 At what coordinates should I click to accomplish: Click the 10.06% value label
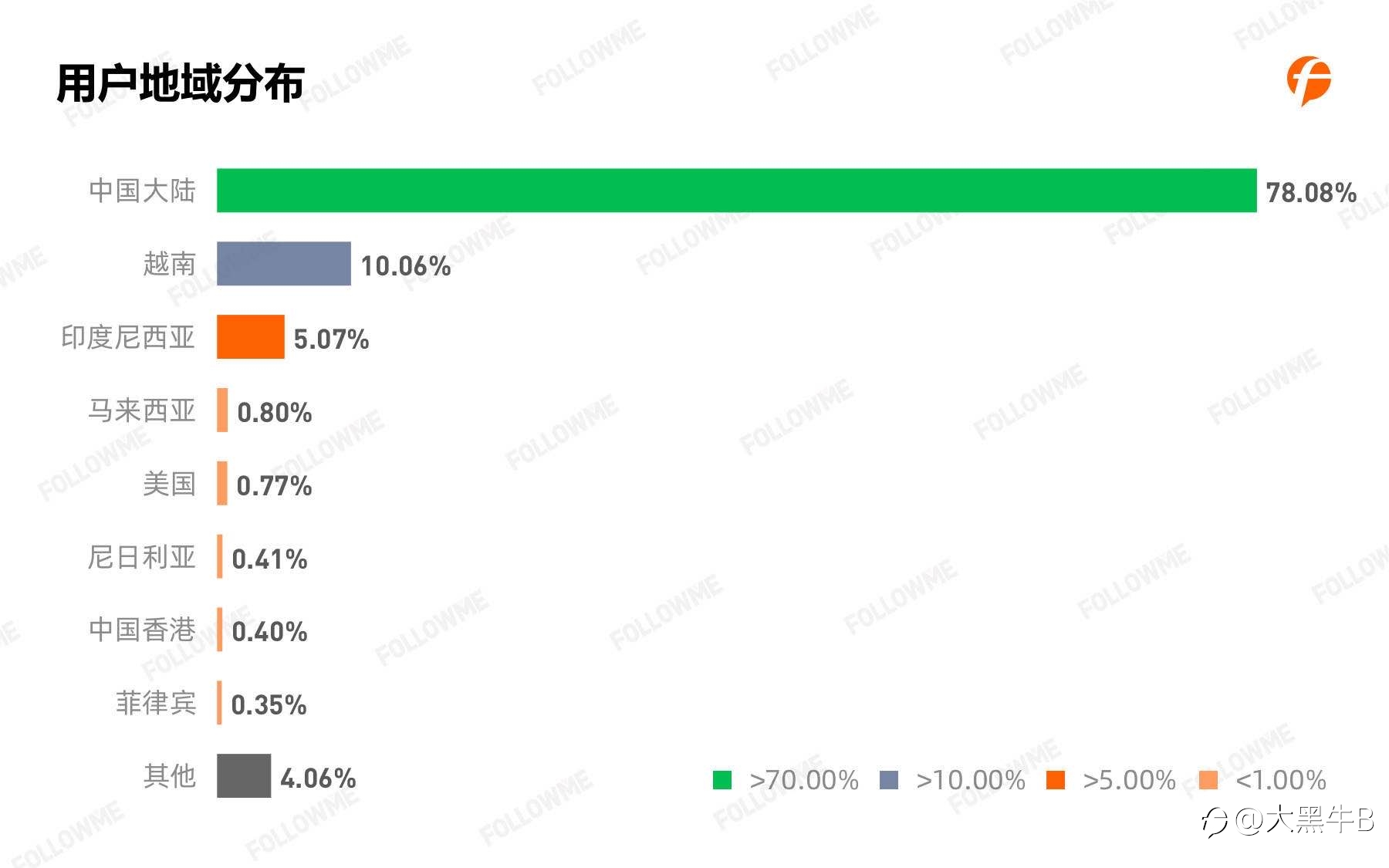click(406, 266)
